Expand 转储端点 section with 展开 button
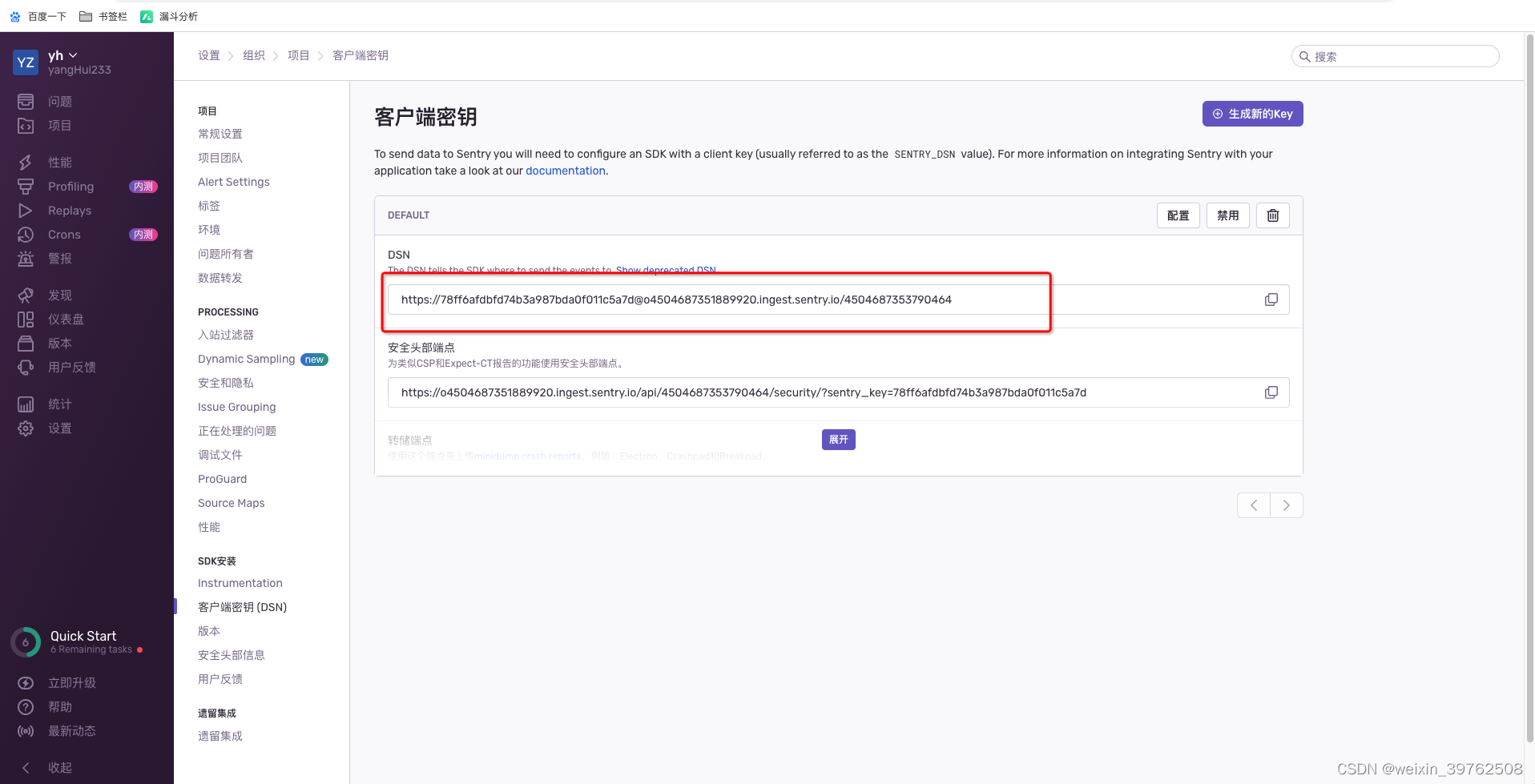Viewport: 1535px width, 784px height. (839, 440)
